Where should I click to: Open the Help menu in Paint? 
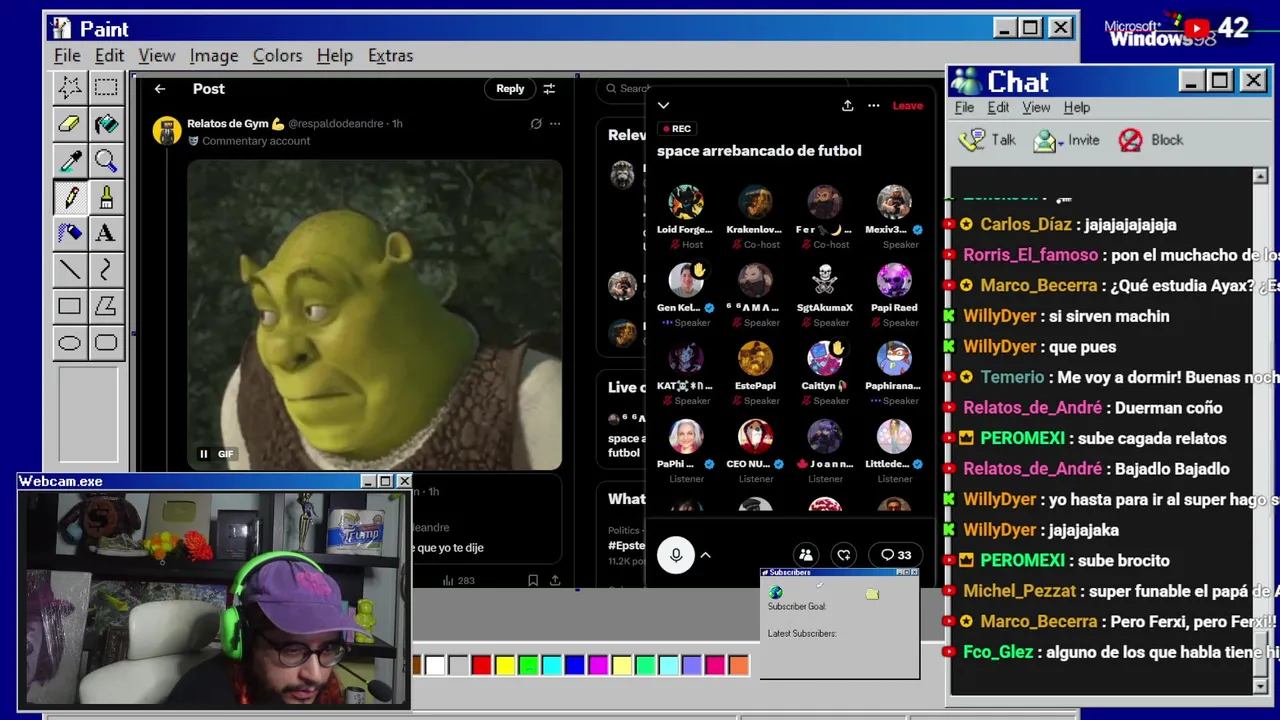334,55
